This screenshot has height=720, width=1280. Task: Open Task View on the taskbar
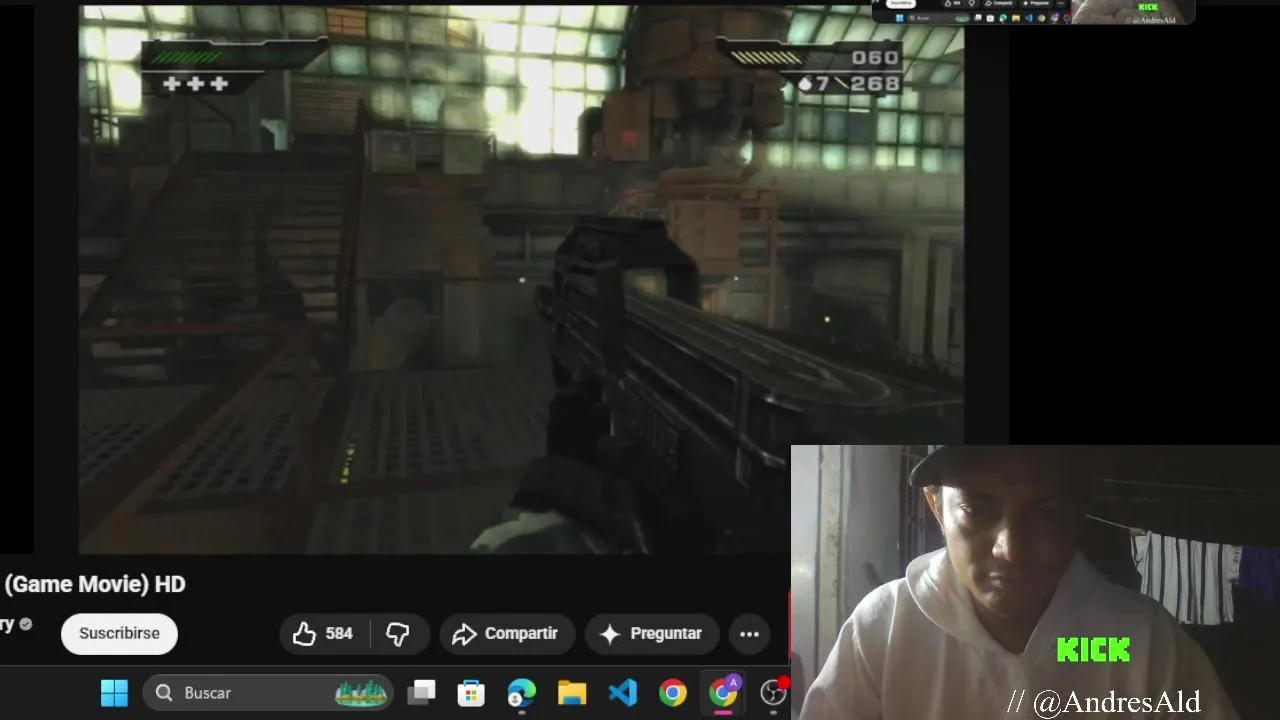pyautogui.click(x=422, y=692)
